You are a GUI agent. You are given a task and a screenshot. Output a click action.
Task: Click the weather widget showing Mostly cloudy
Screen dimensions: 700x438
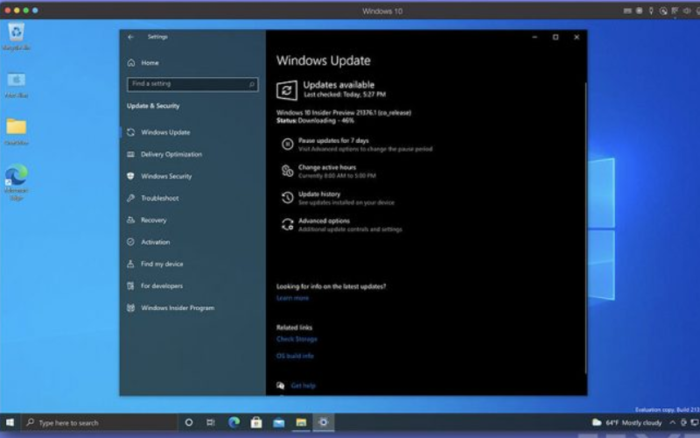tap(627, 422)
